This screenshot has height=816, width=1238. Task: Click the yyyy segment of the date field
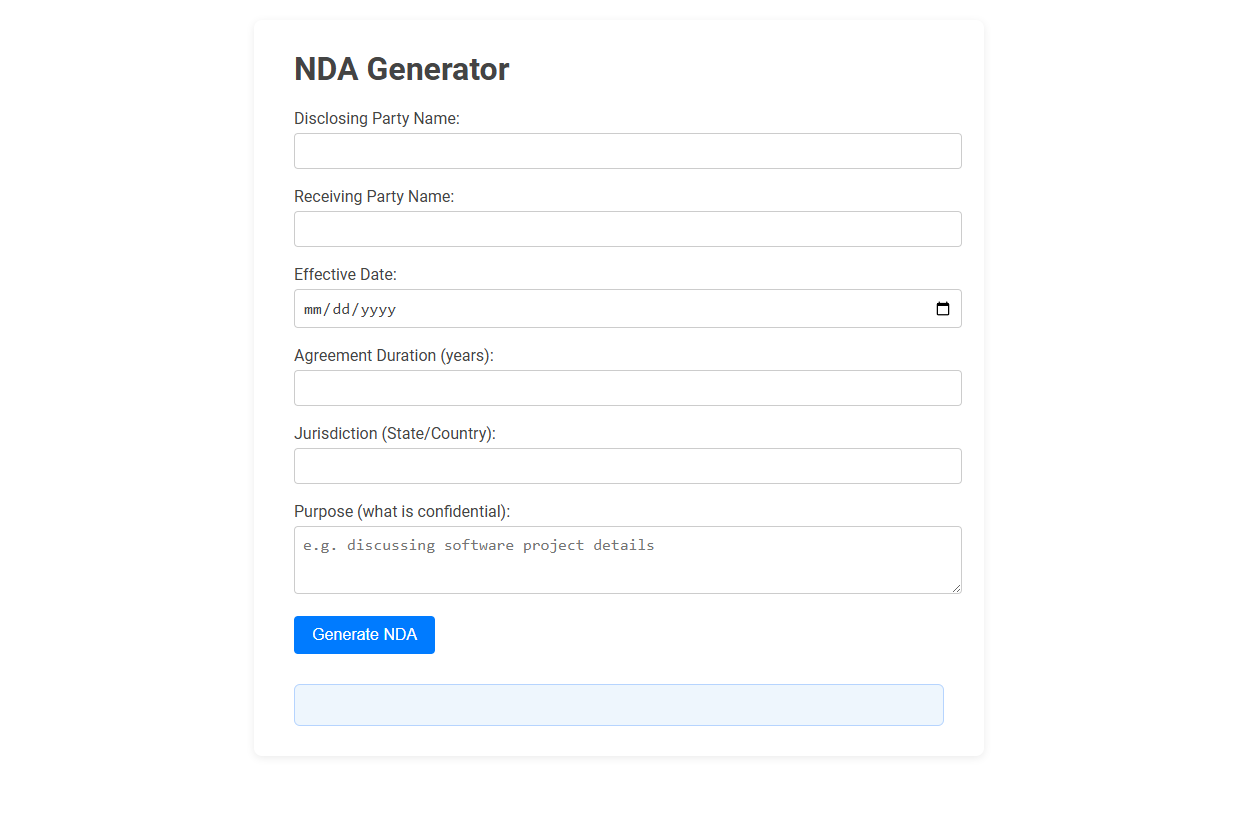pyautogui.click(x=376, y=309)
